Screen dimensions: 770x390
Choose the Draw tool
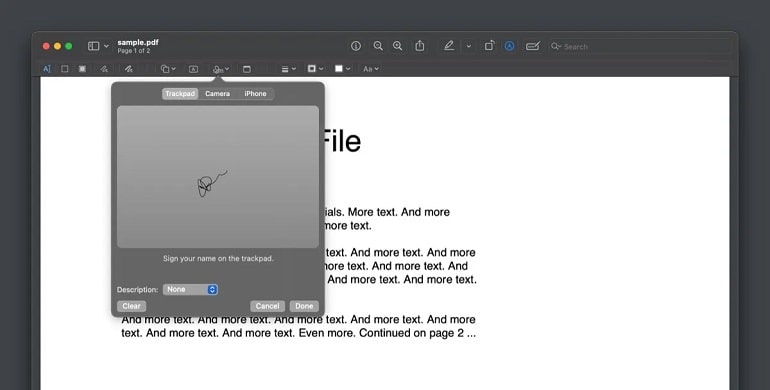pyautogui.click(x=129, y=69)
